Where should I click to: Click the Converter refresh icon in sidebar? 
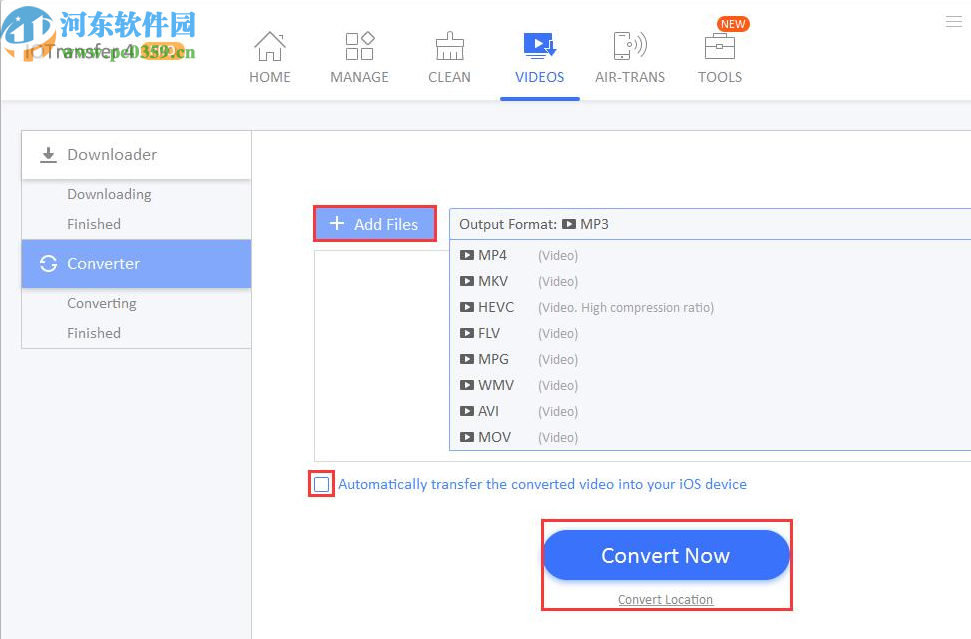pos(49,264)
